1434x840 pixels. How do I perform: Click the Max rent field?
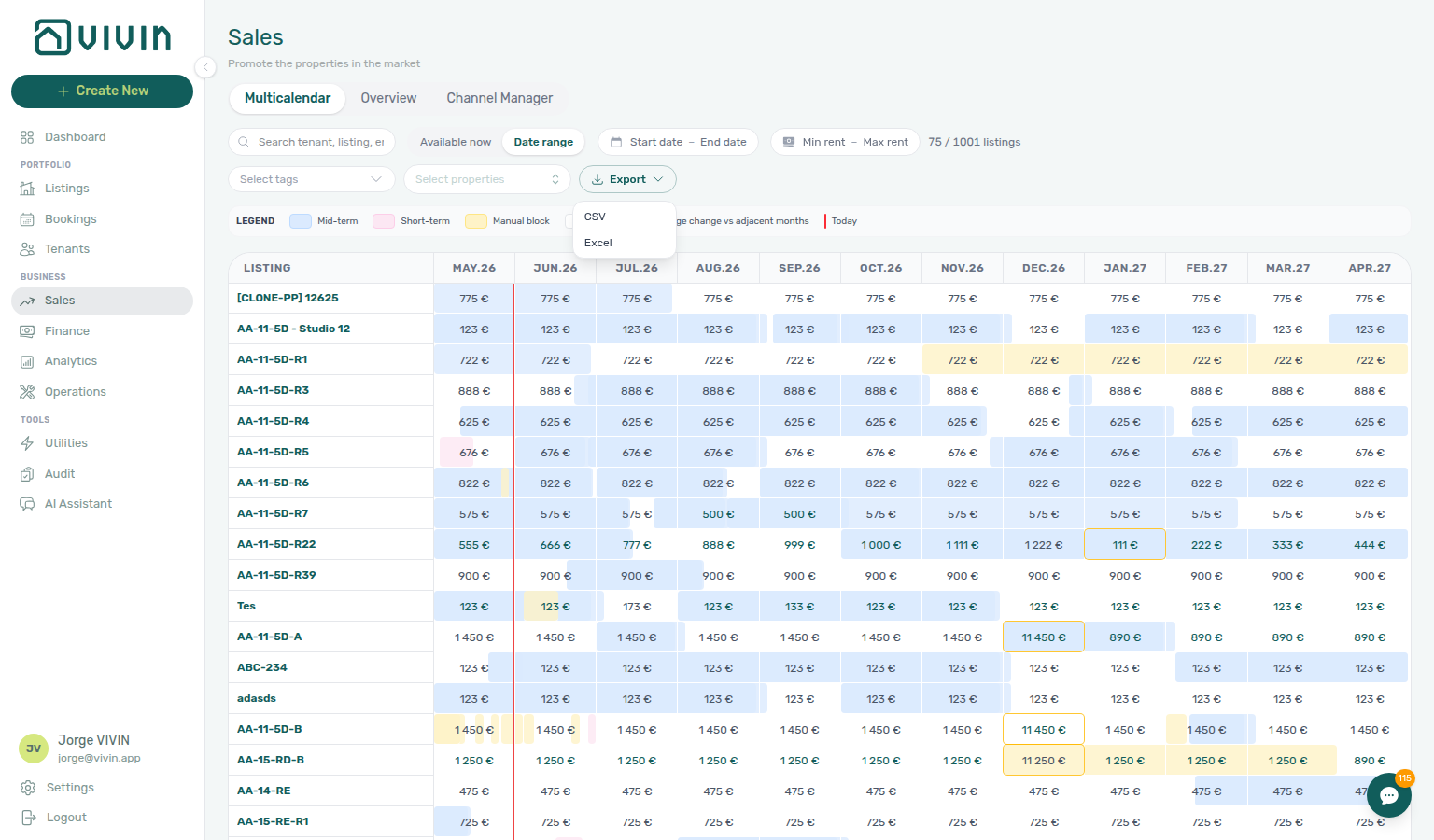[886, 142]
